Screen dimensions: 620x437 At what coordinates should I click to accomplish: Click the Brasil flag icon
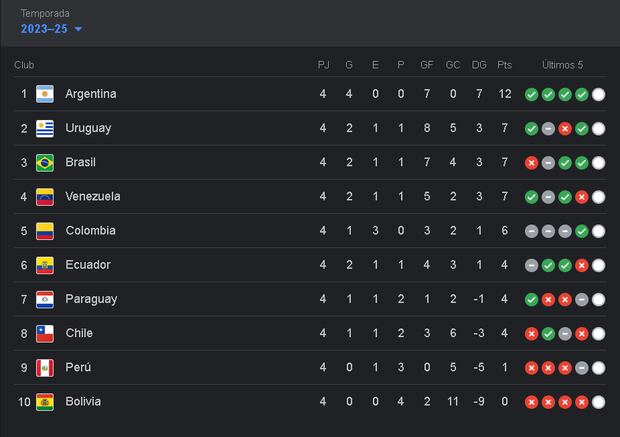44,162
